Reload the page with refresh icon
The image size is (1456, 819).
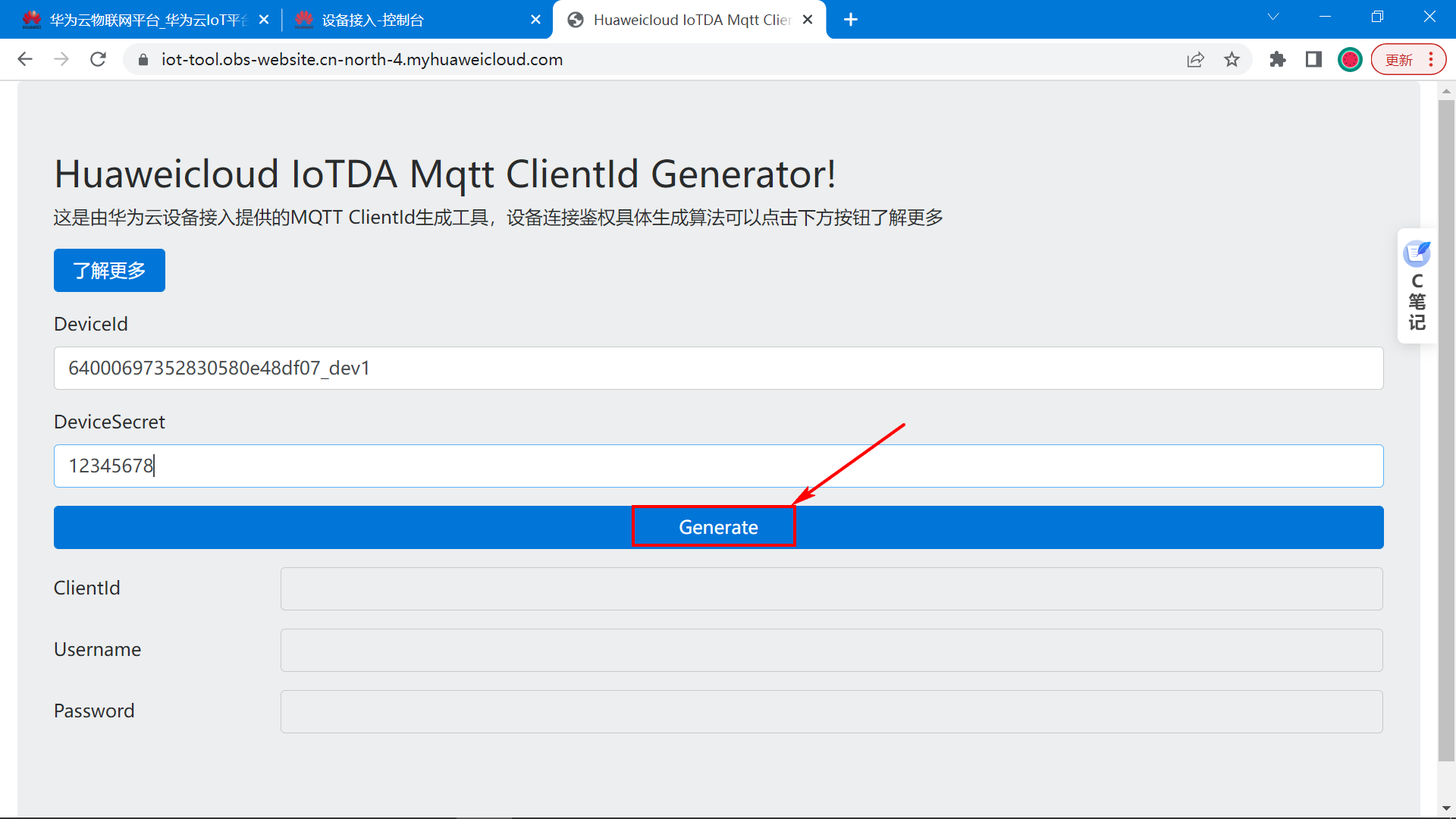pos(98,59)
